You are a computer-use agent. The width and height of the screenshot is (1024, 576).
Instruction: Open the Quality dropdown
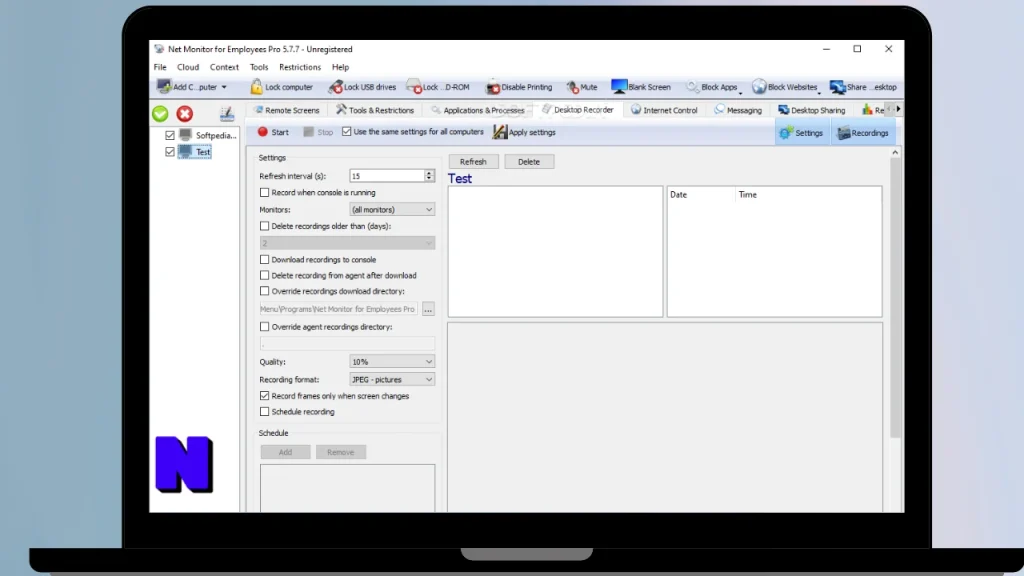coord(392,362)
